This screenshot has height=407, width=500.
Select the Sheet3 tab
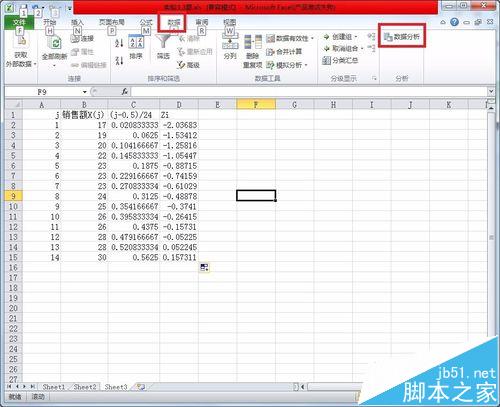click(116, 387)
